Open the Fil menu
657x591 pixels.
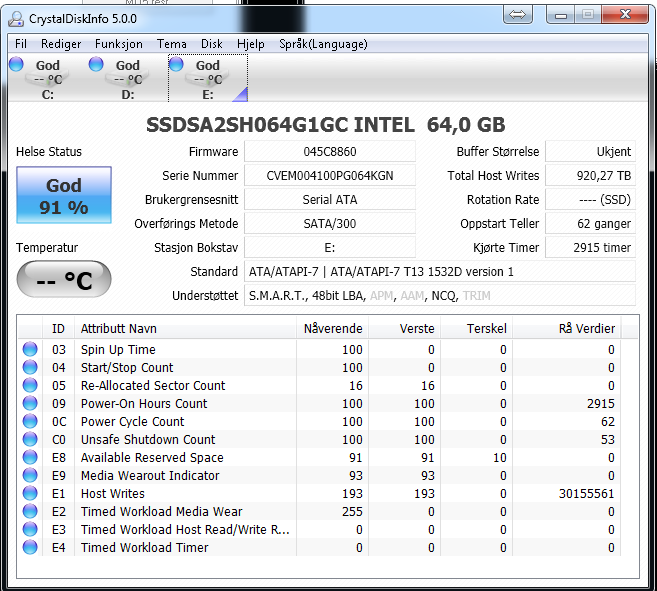click(21, 44)
